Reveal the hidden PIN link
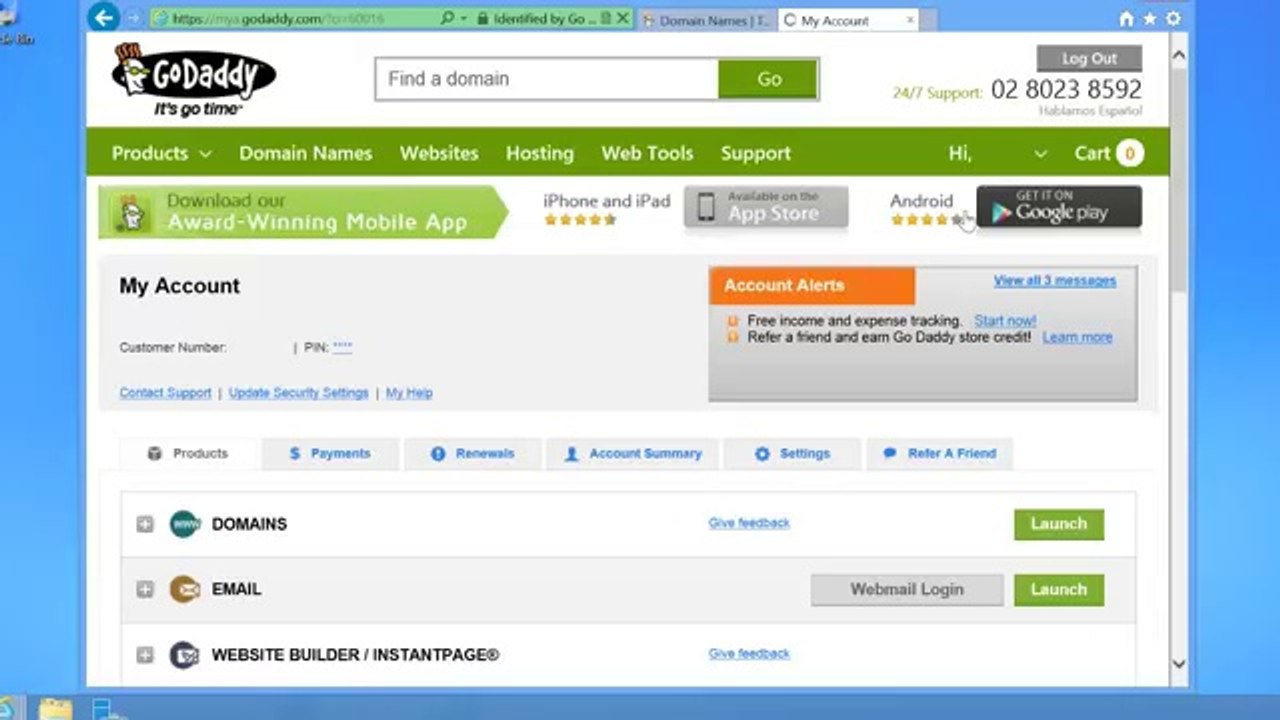Image resolution: width=1280 pixels, height=720 pixels. click(342, 347)
